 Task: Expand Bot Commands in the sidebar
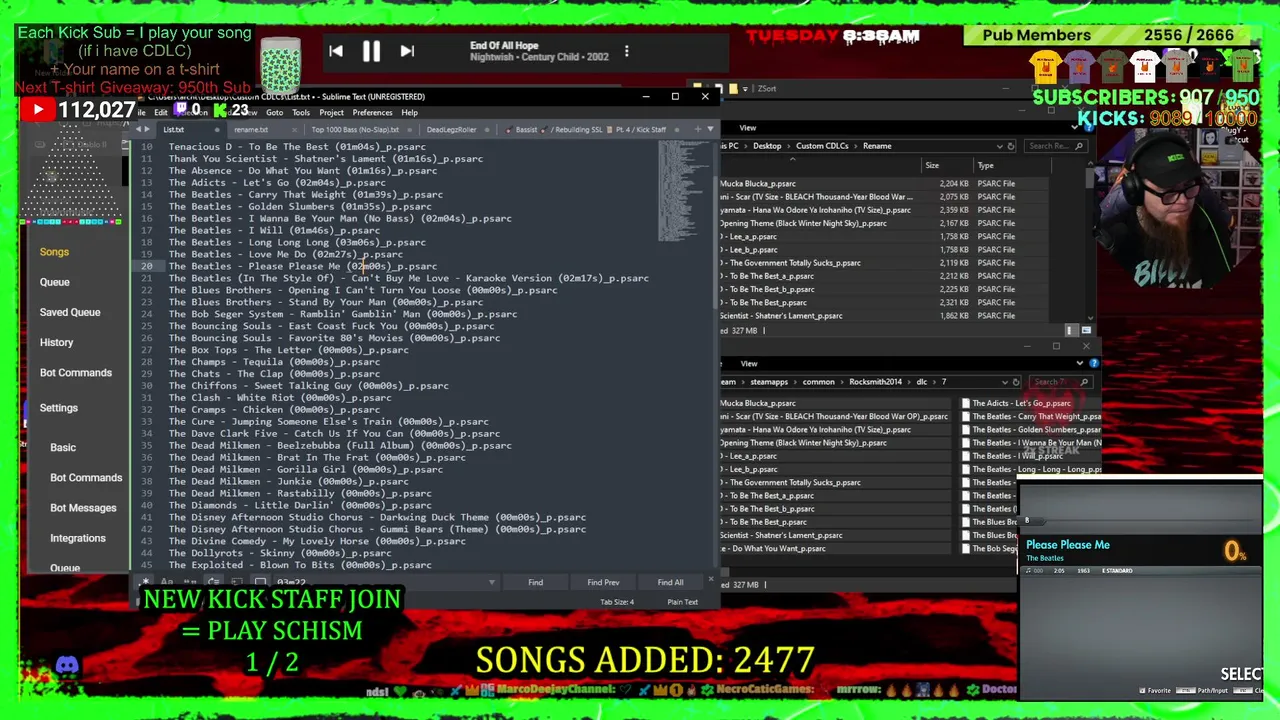[75, 373]
